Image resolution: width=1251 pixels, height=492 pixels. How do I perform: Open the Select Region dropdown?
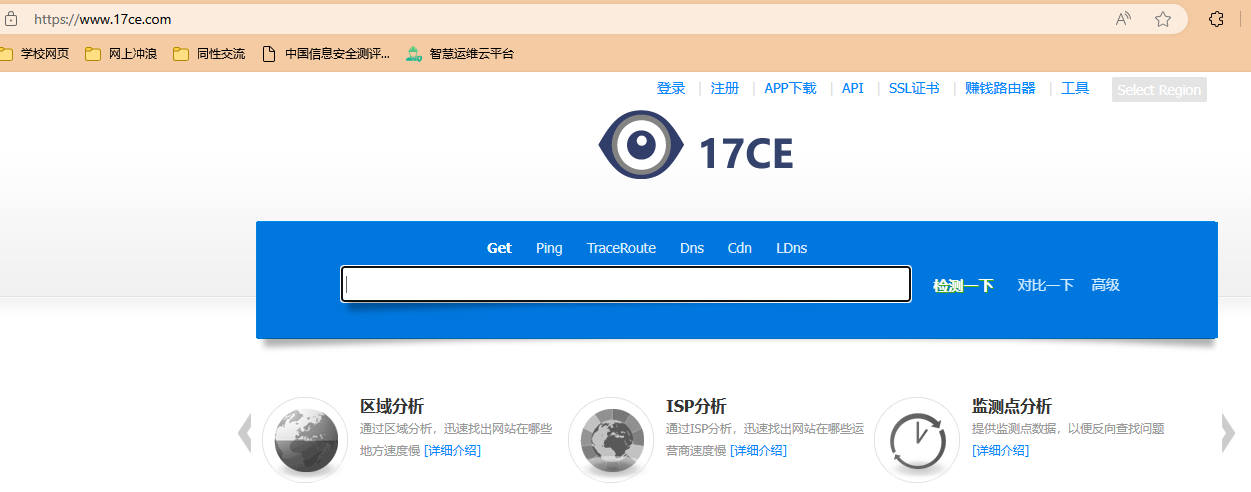(1159, 89)
